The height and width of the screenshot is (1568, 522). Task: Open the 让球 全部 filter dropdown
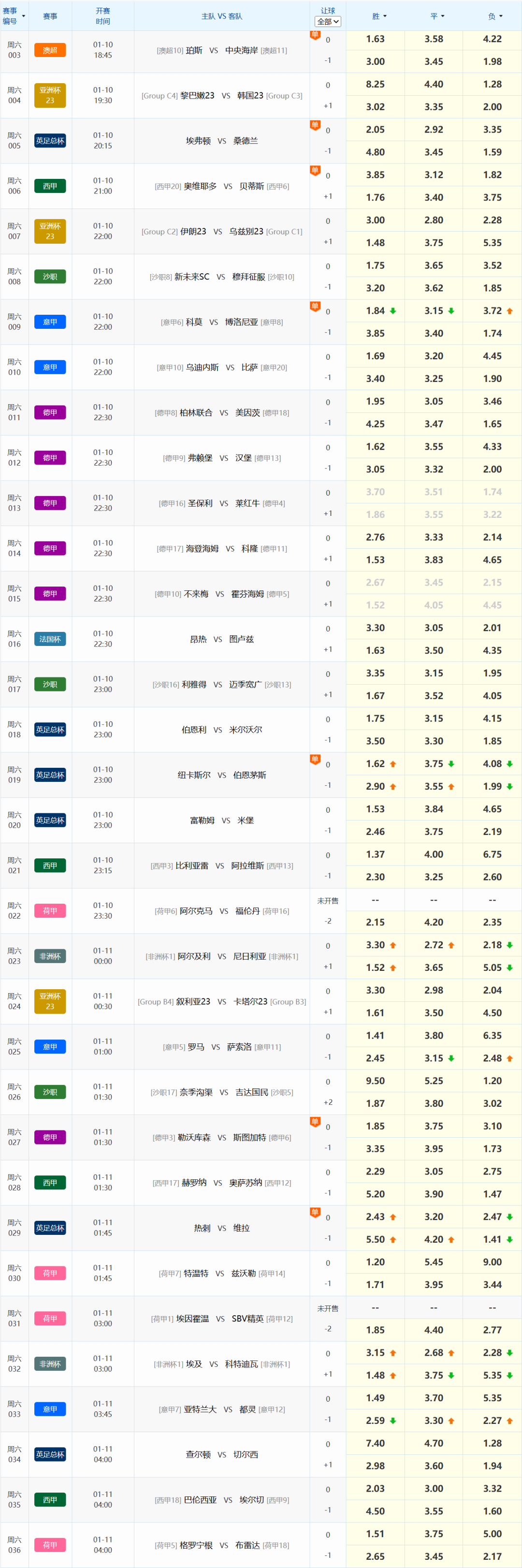tap(328, 21)
